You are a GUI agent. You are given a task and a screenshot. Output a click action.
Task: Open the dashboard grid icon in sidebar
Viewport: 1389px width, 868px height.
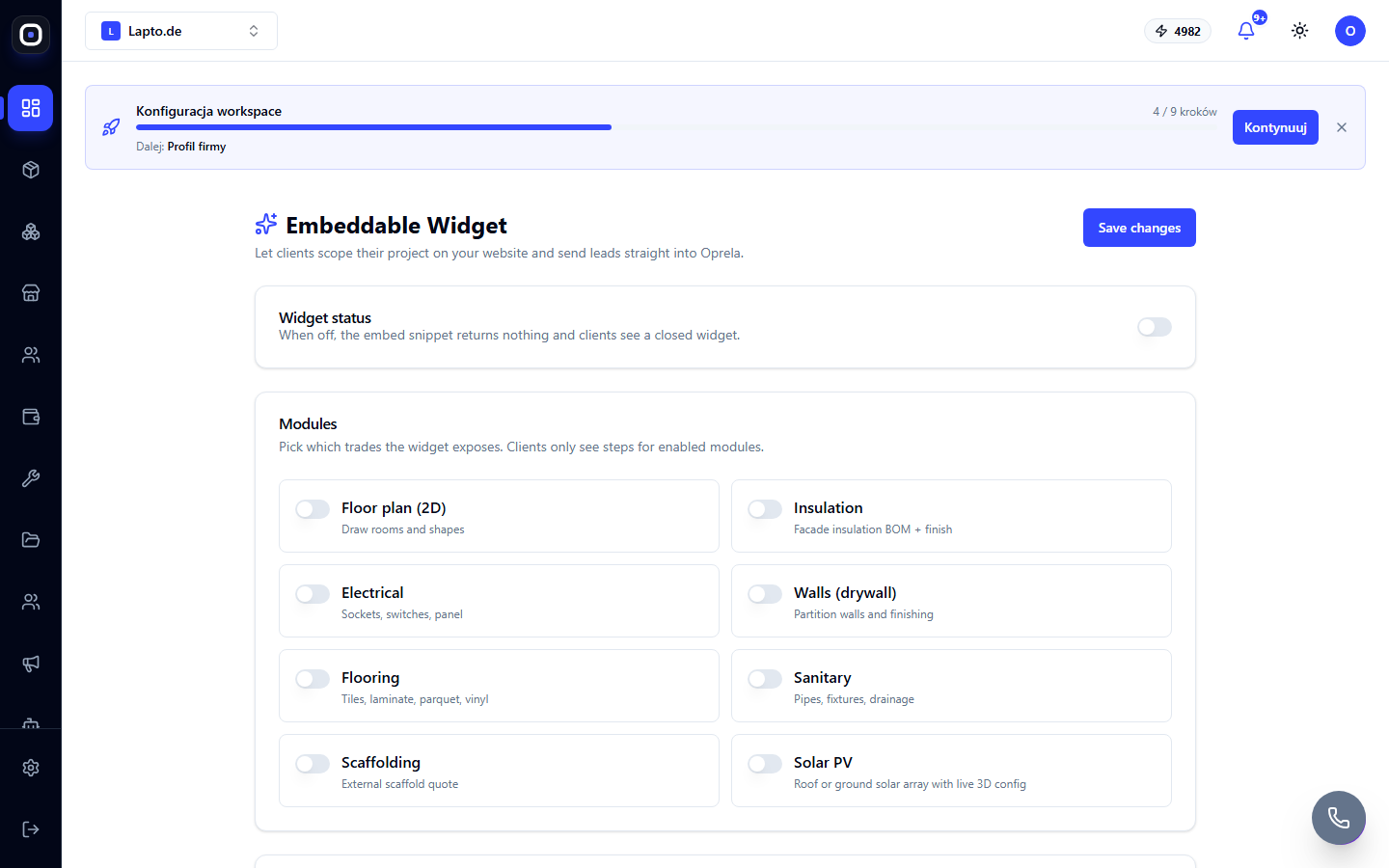click(x=31, y=108)
